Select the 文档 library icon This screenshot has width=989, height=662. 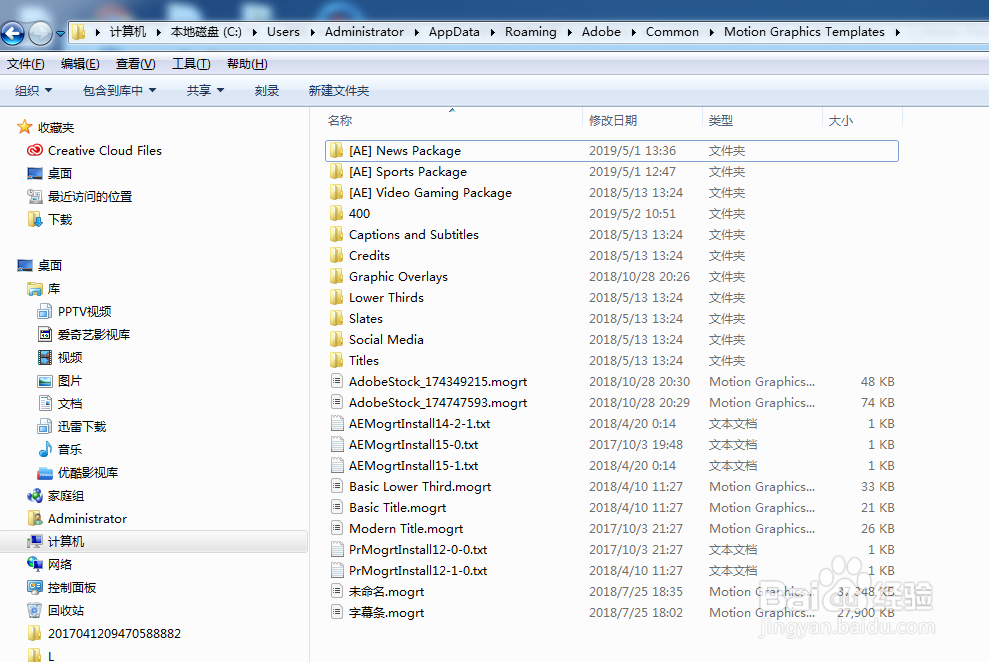click(x=45, y=403)
